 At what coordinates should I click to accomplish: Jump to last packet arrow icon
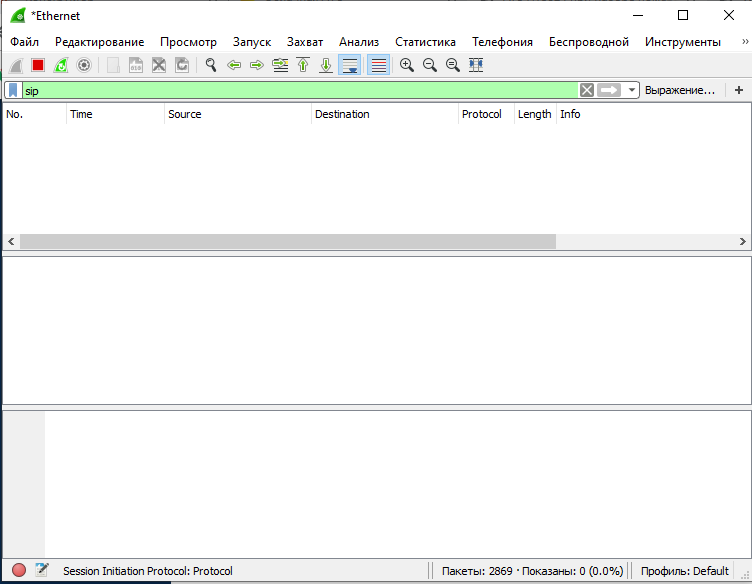pos(326,65)
